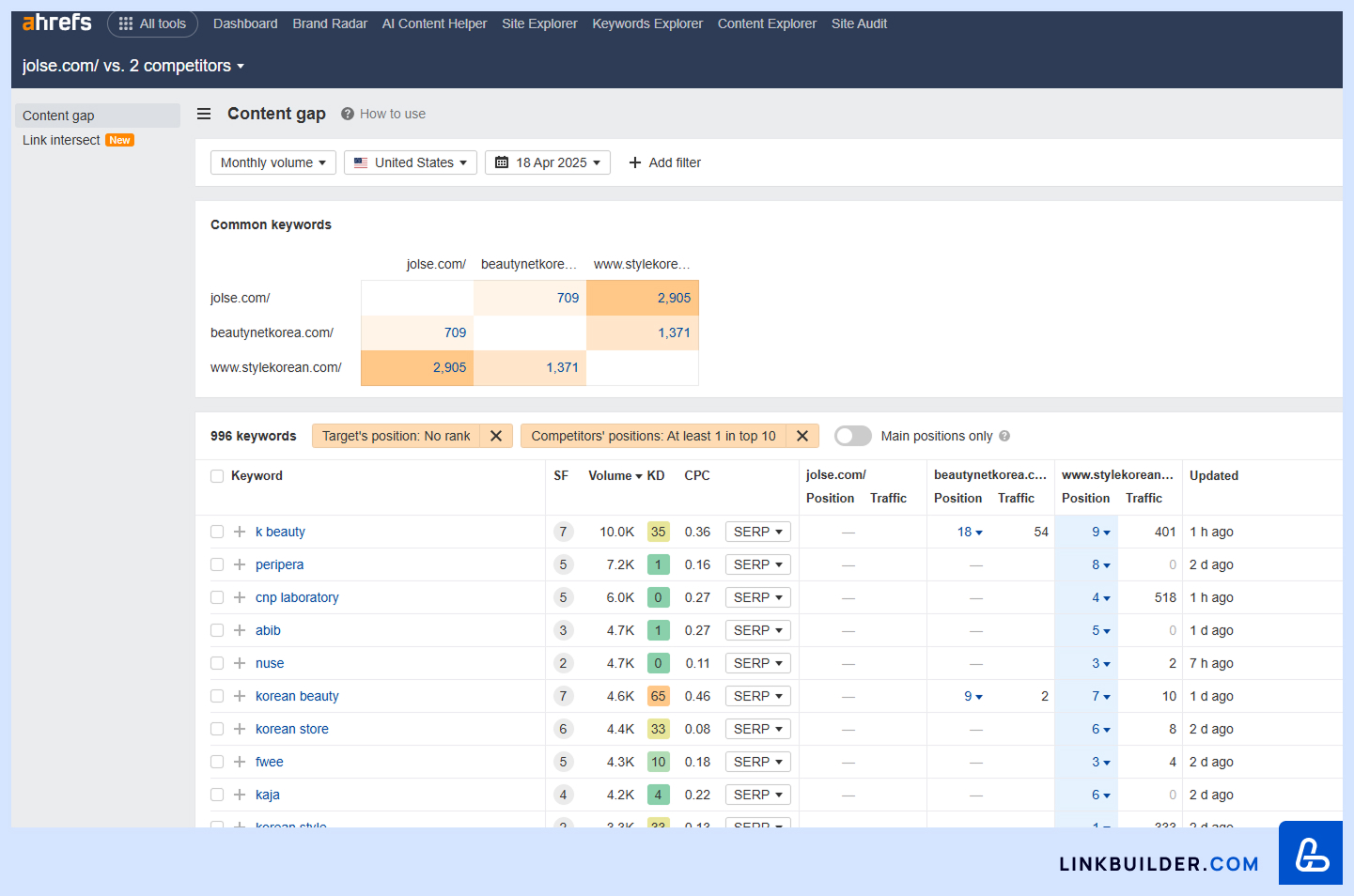Expand plus icon for cnp laboratory
The width and height of the screenshot is (1354, 896).
pyautogui.click(x=240, y=597)
